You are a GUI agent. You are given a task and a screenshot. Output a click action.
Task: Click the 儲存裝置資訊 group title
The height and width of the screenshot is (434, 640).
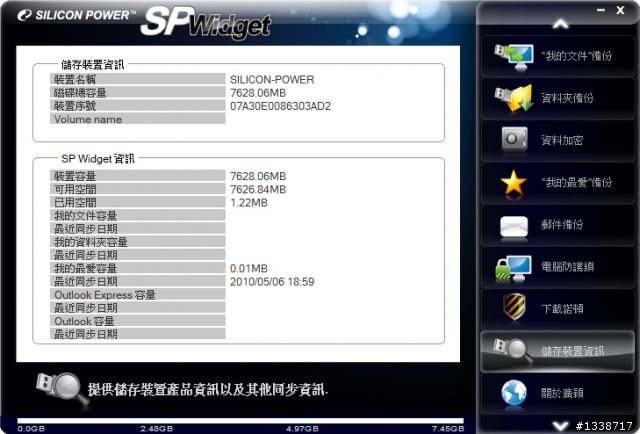(92, 65)
